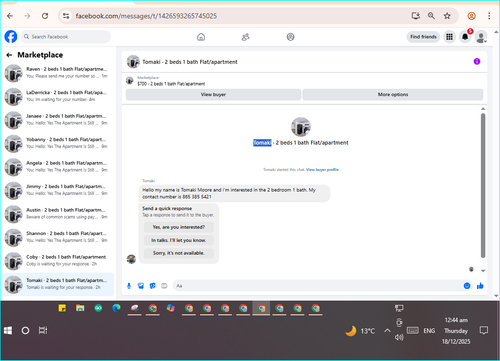Viewport: 500px width, 361px height.
Task: Open volume speaker icon in tray
Action: coord(399,337)
